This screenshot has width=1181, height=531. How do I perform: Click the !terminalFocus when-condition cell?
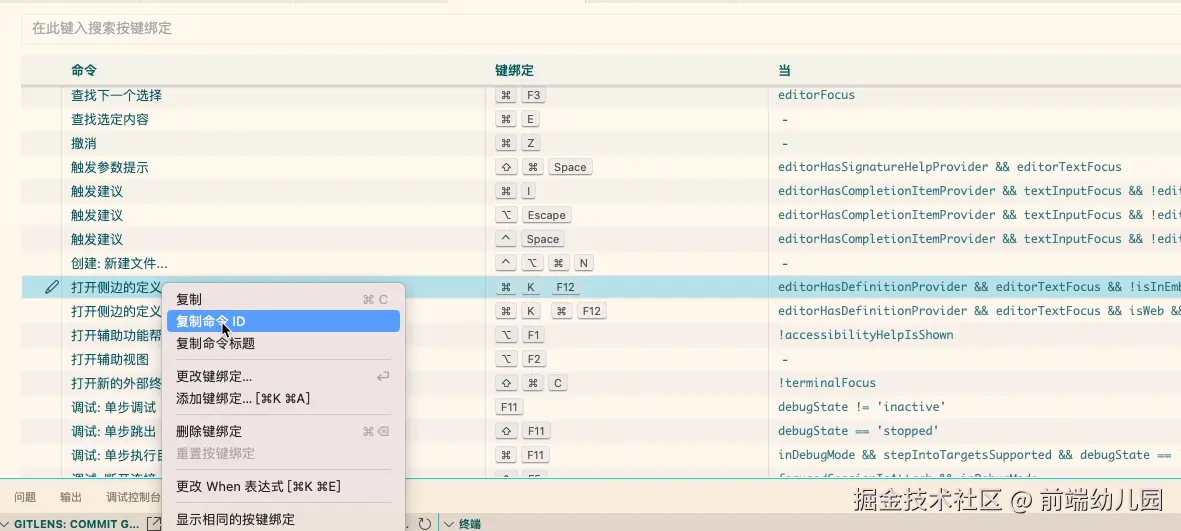tap(827, 383)
